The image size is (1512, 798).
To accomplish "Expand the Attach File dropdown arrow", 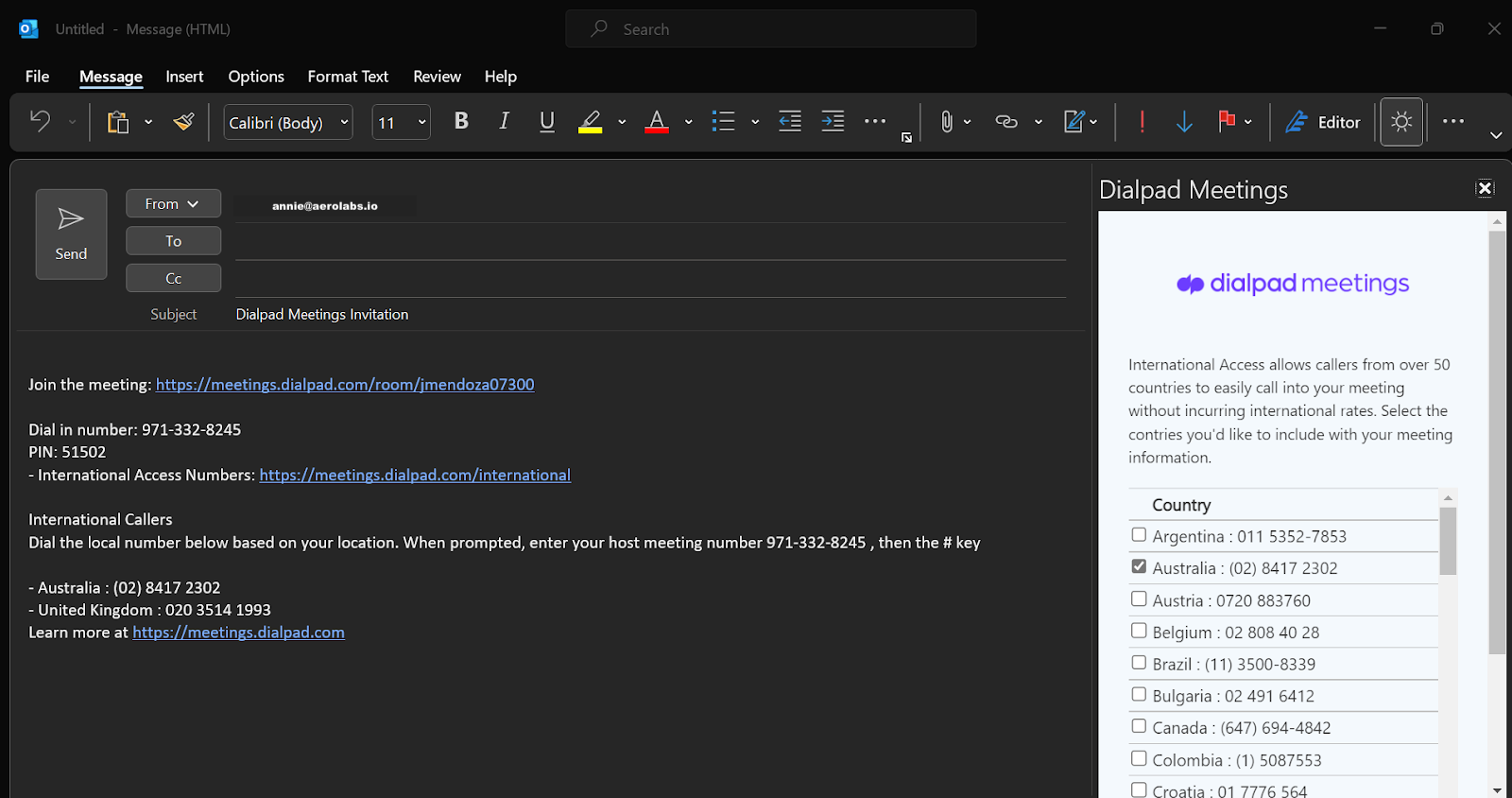I will pos(968,122).
